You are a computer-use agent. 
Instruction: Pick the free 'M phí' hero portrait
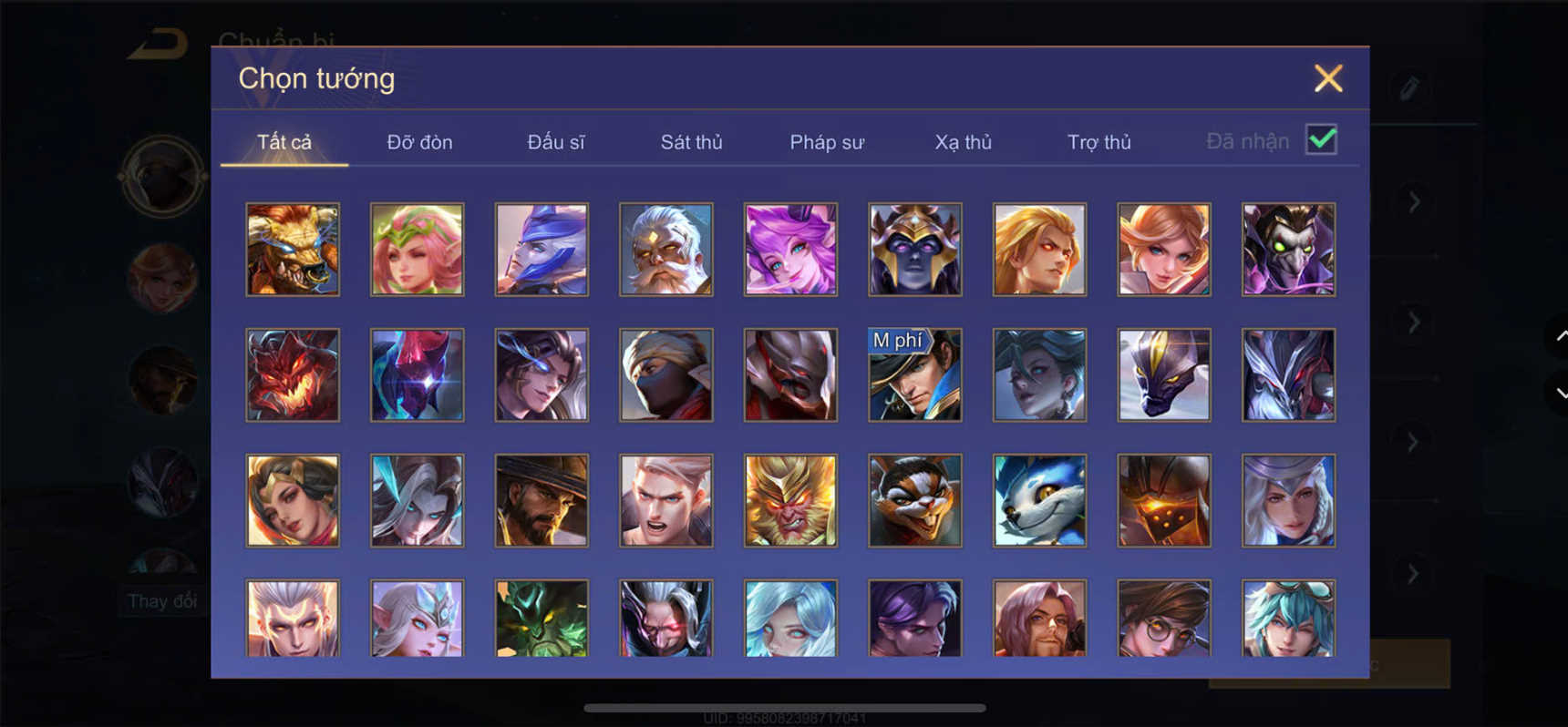coord(915,374)
